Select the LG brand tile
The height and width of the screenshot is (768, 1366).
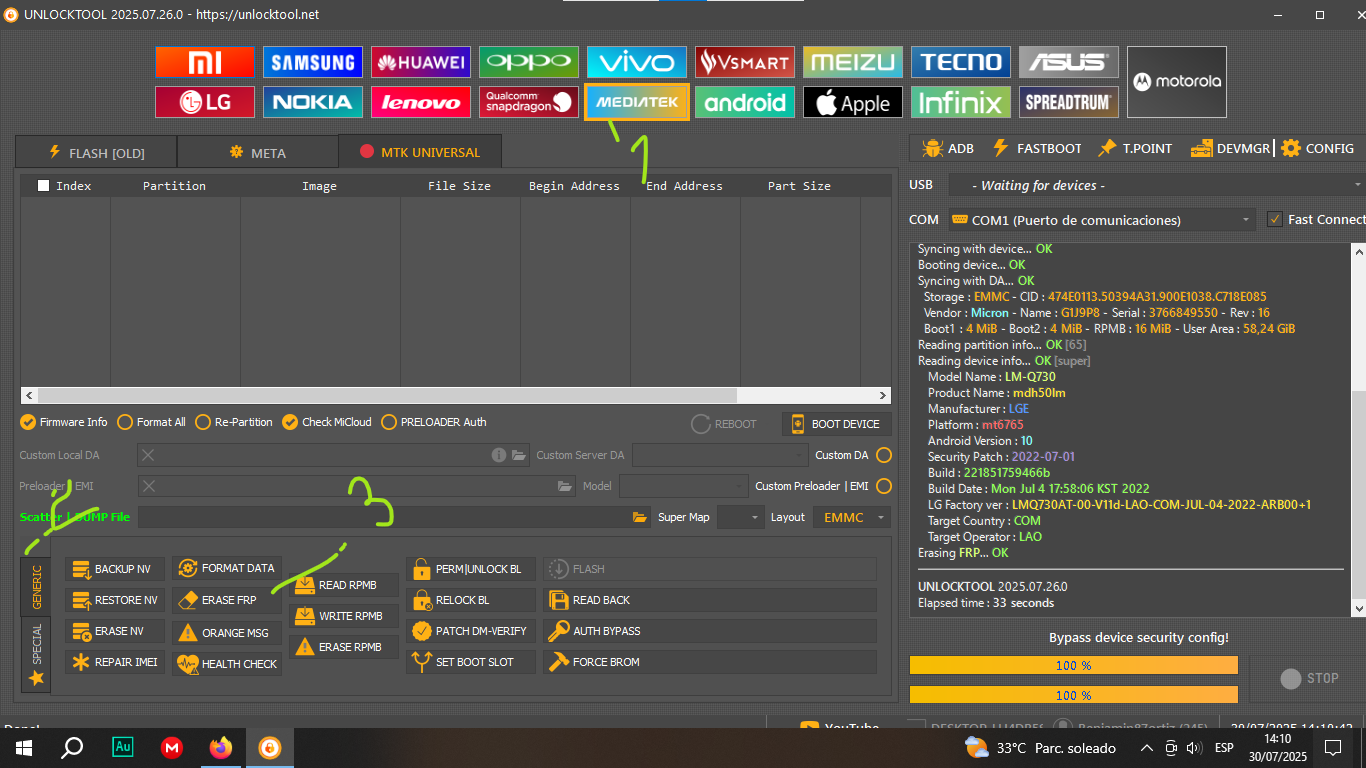tap(205, 102)
